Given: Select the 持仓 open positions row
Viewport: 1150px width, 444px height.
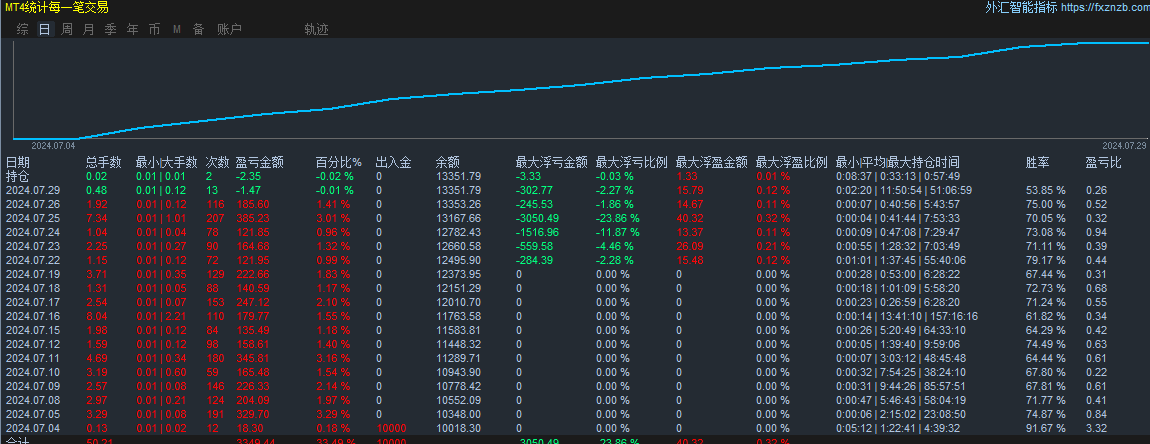Looking at the screenshot, I should pyautogui.click(x=16, y=176).
